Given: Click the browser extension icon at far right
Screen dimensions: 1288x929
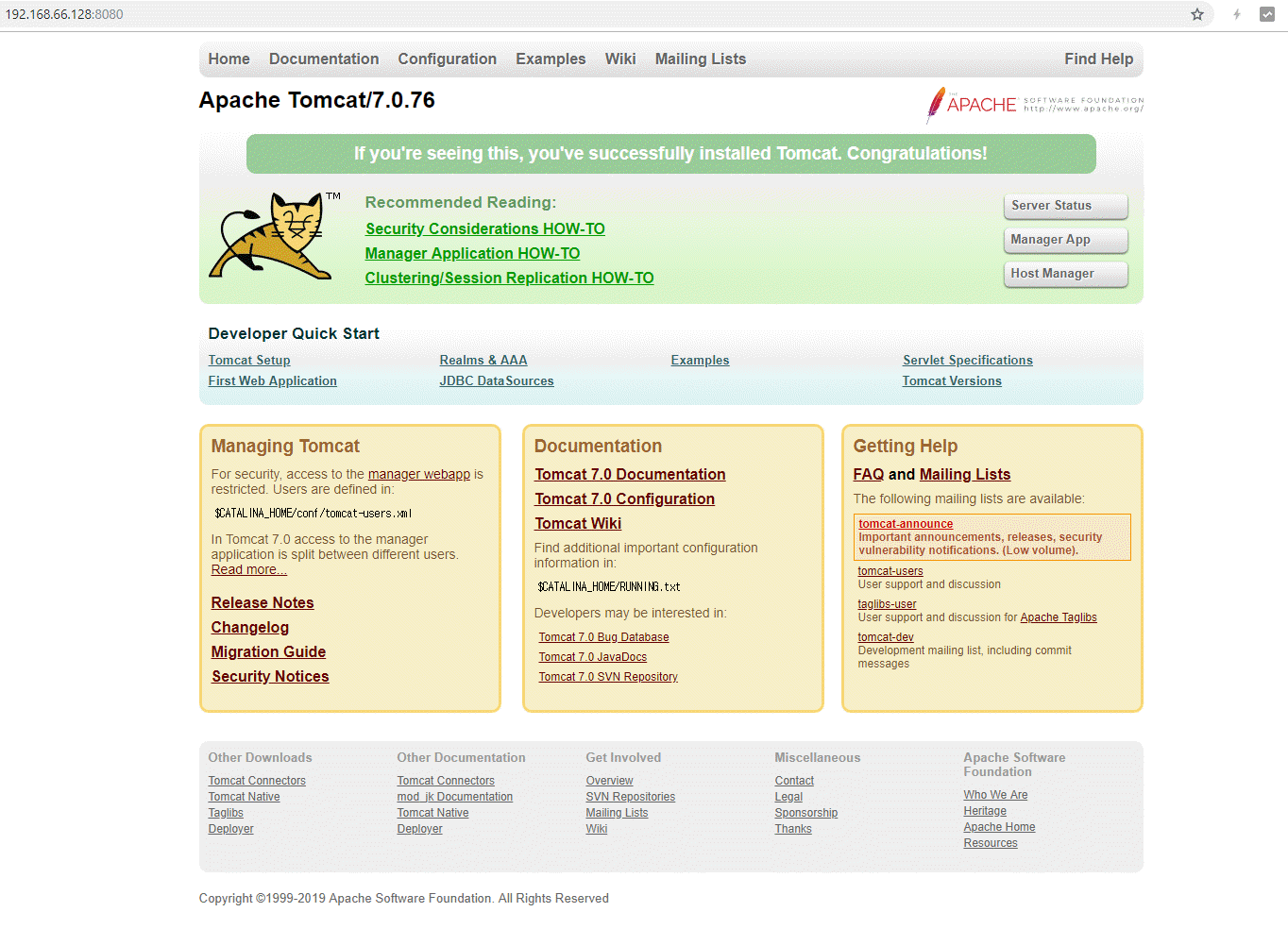Looking at the screenshot, I should point(1267,14).
